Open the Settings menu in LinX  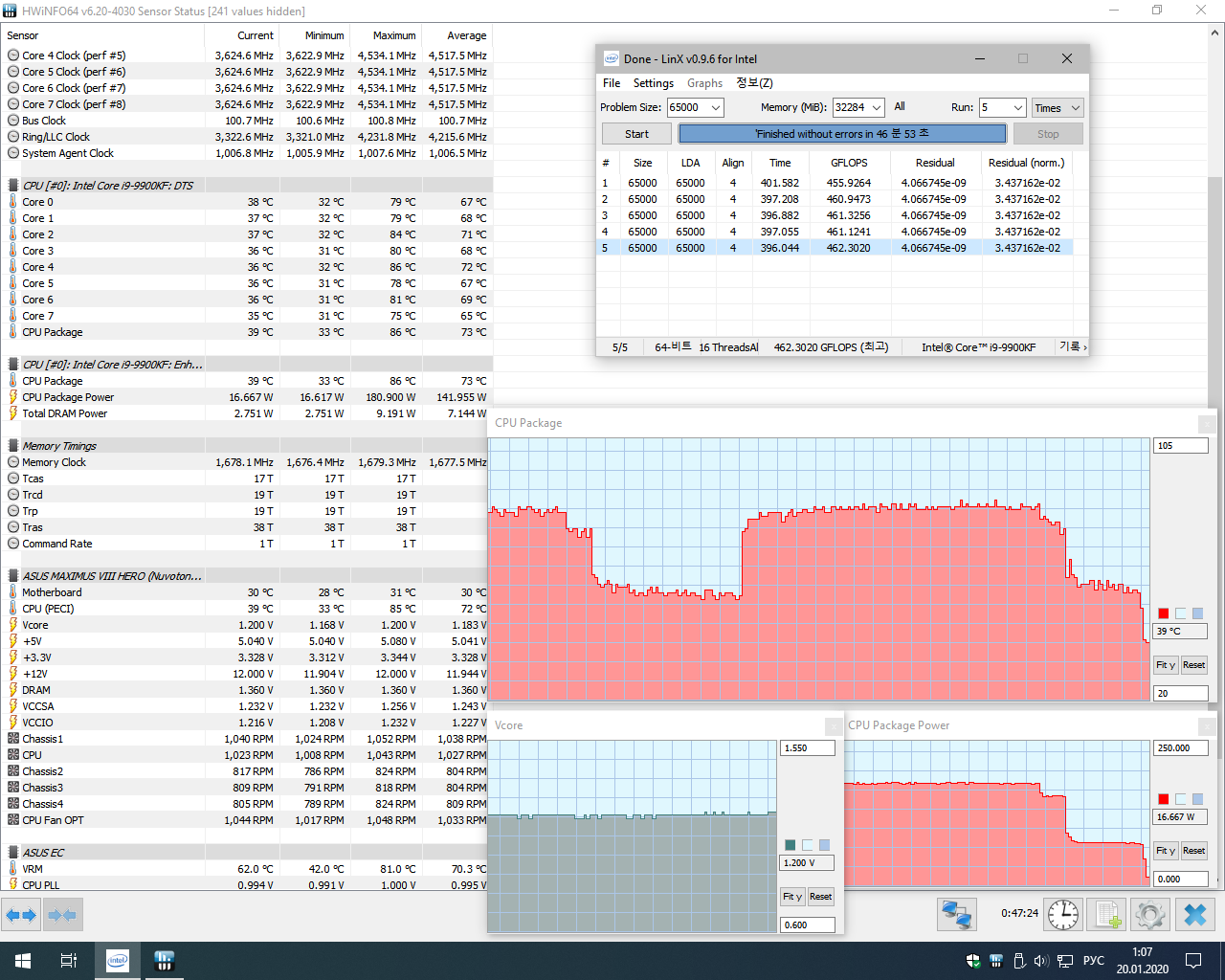click(654, 83)
